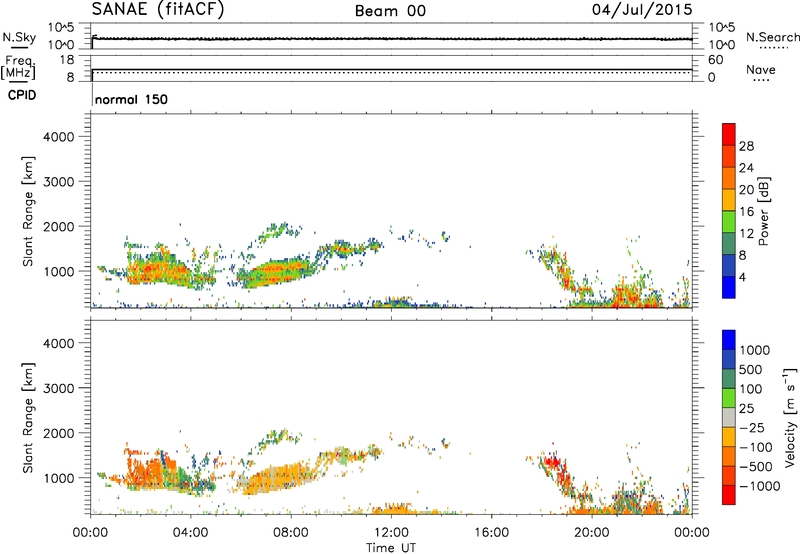
Task: Click the 'N.Search' legend label
Action: [x=773, y=37]
